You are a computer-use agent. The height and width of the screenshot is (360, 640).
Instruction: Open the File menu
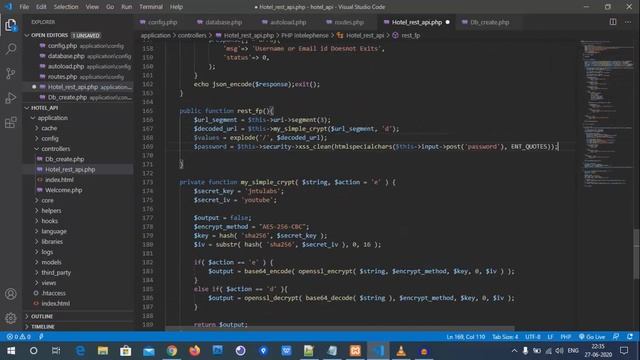24,7
